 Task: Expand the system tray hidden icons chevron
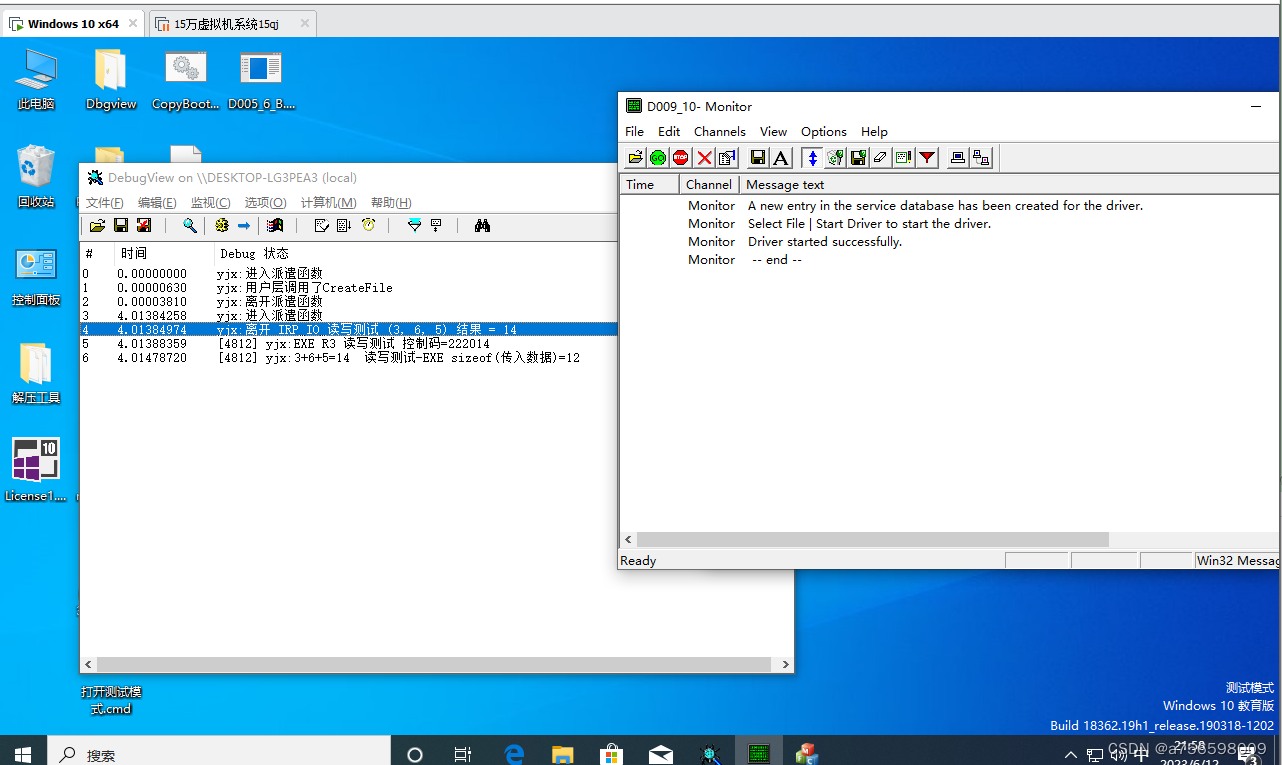click(1071, 755)
